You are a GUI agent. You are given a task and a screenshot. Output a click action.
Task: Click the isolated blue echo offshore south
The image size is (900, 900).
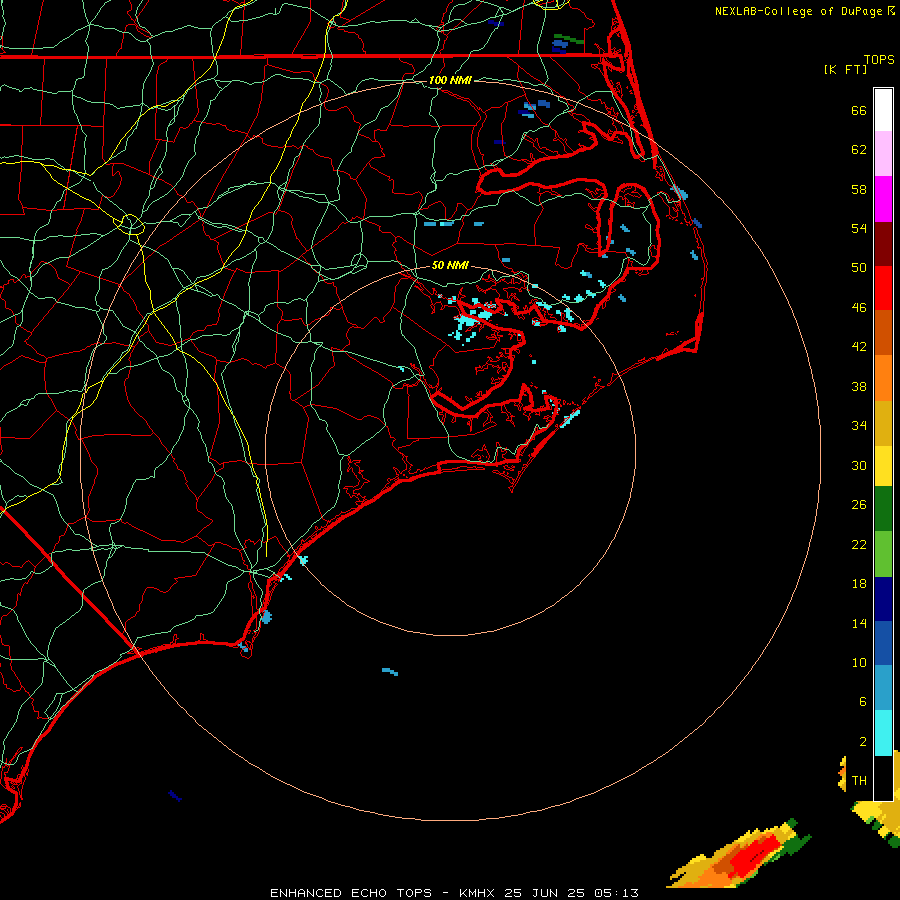390,671
